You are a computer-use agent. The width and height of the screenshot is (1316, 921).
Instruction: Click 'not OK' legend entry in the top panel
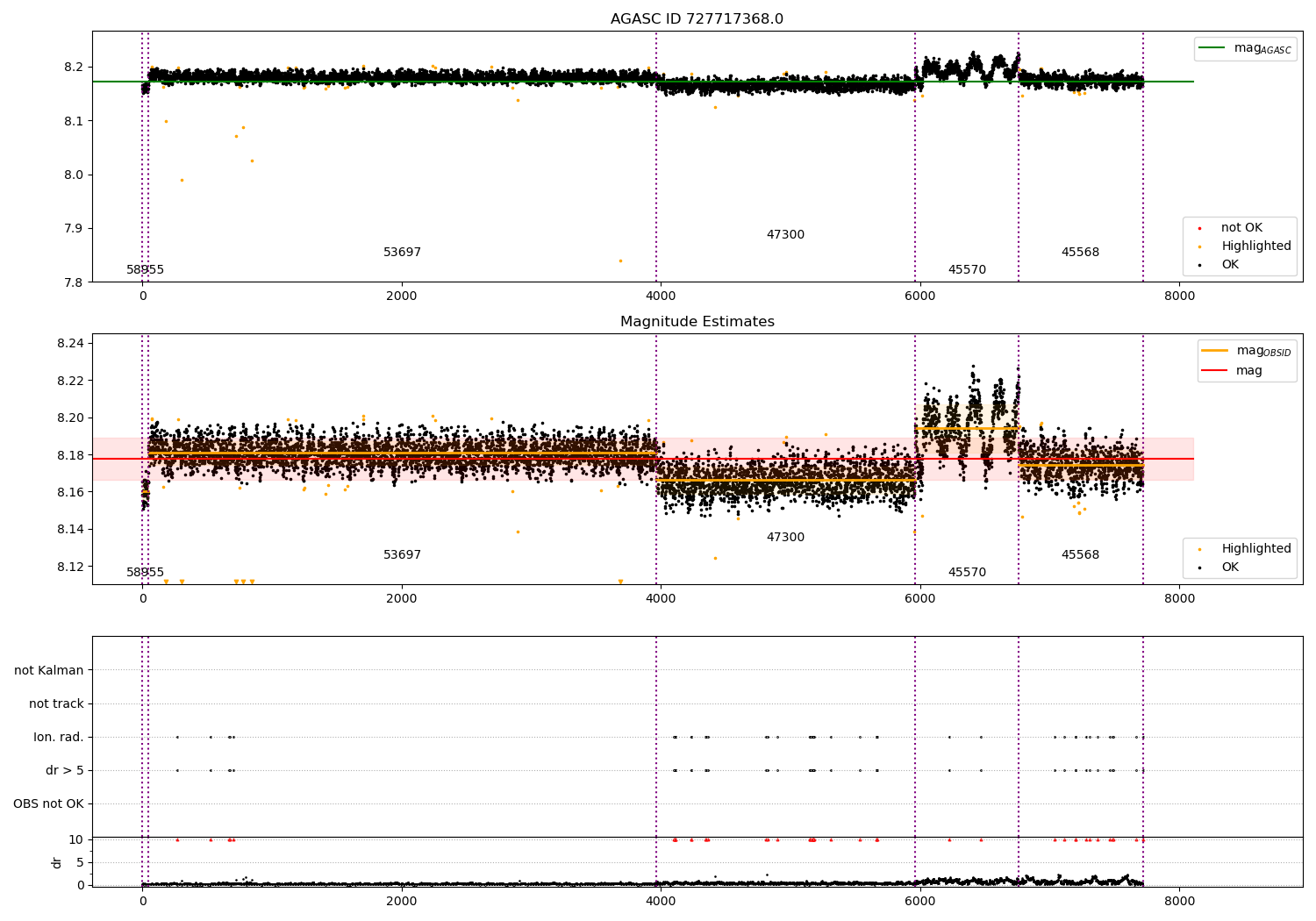[1230, 228]
